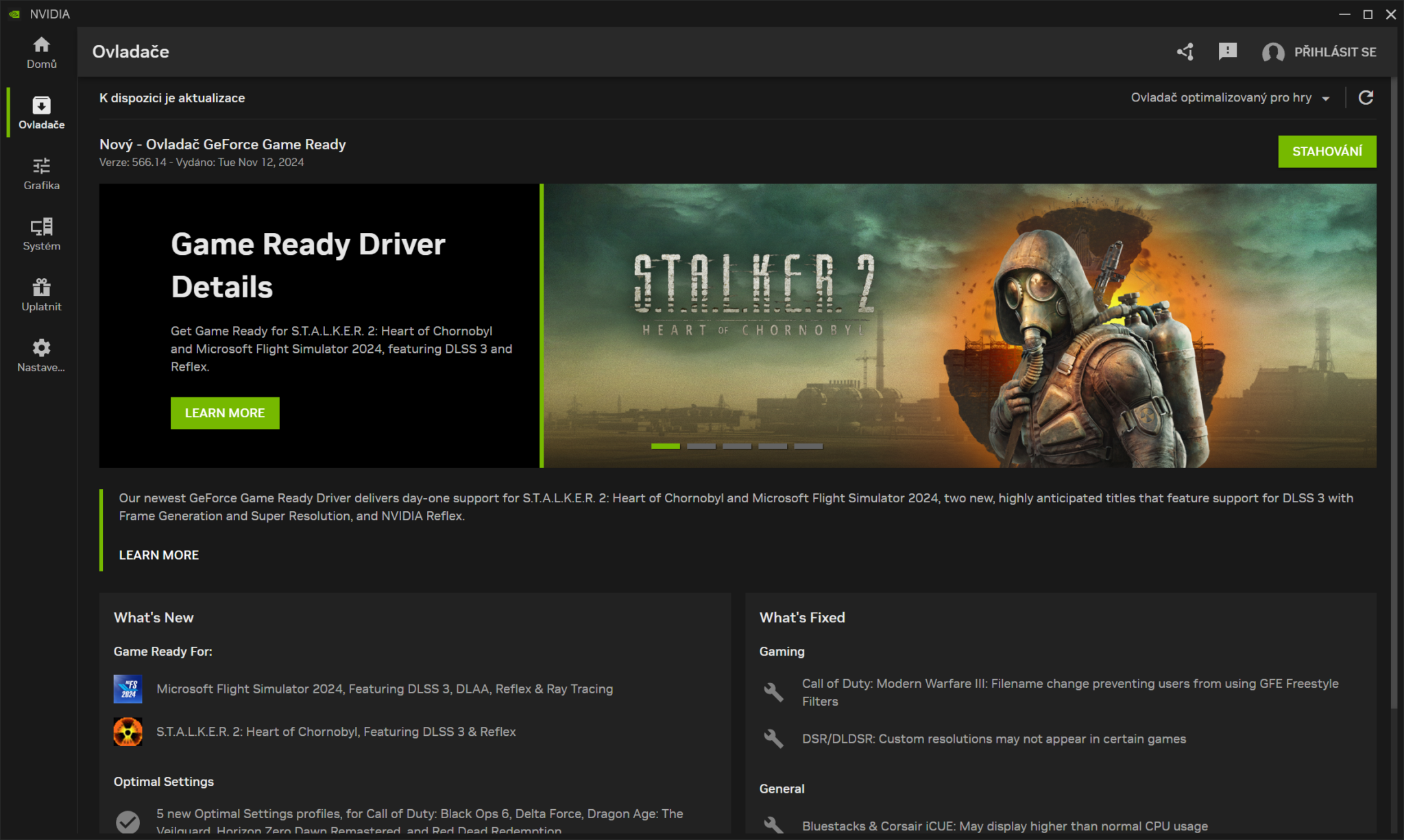Select the third carousel slide indicator
Image resolution: width=1404 pixels, height=840 pixels.
pos(736,446)
